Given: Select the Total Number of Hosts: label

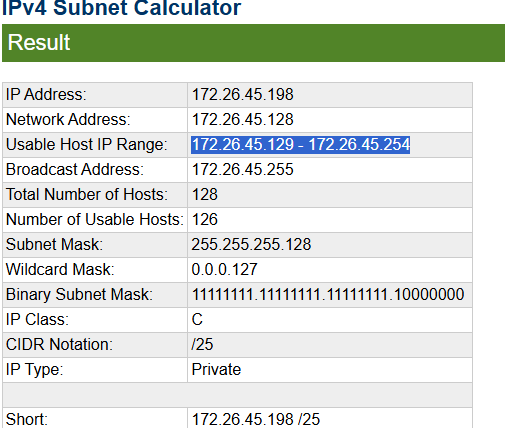Looking at the screenshot, I should (87, 194).
